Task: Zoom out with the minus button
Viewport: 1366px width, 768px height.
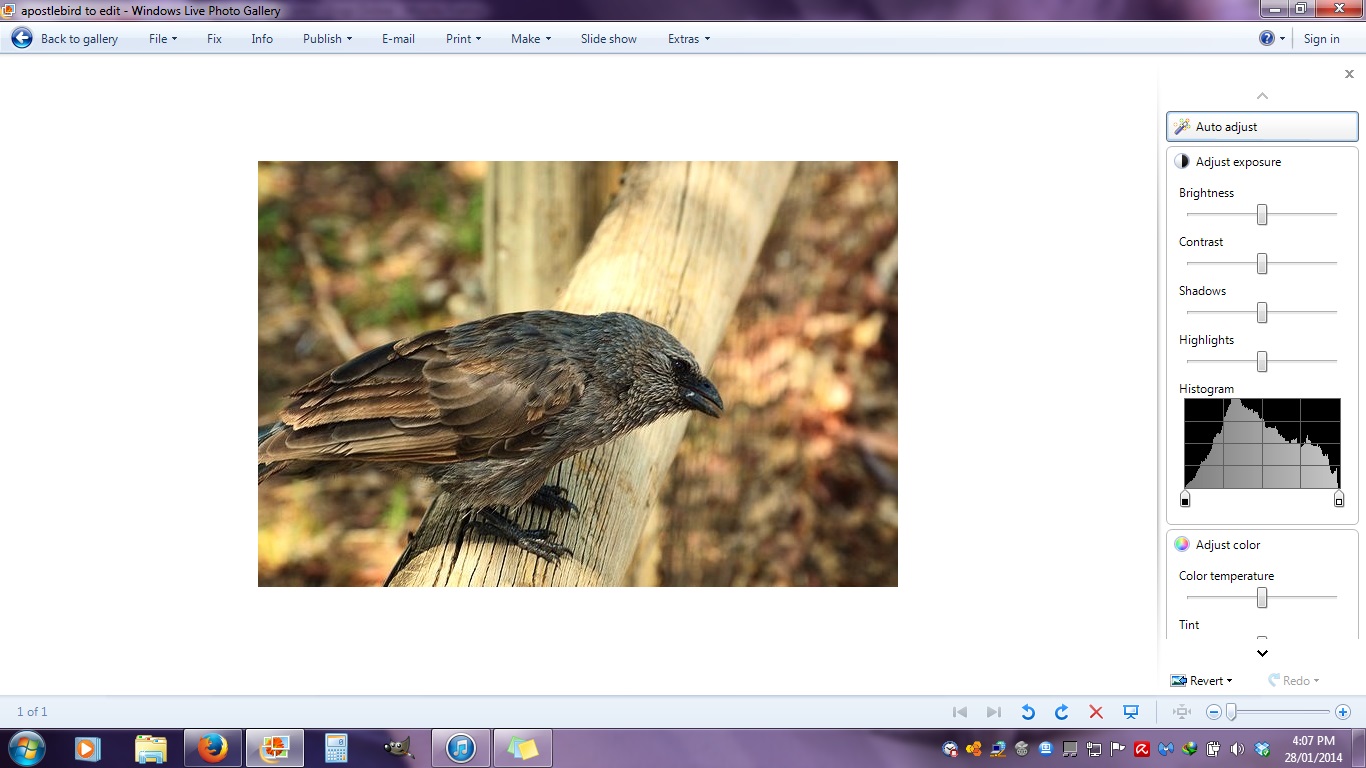Action: 1214,712
